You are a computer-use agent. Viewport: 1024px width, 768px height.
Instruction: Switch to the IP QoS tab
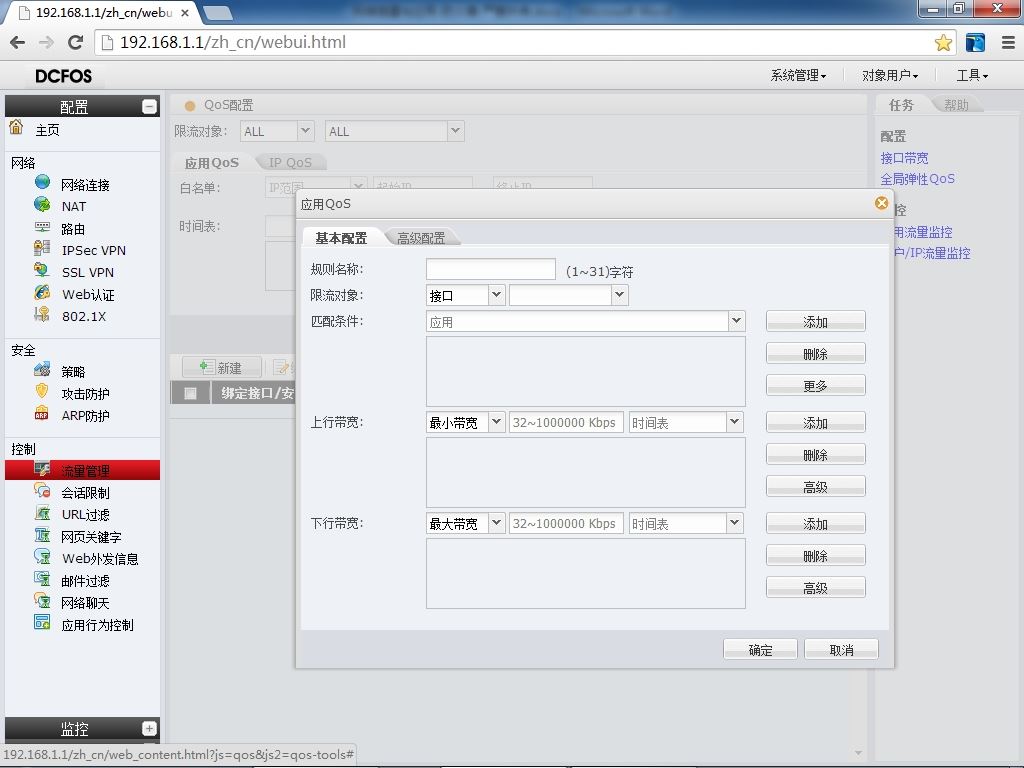click(291, 162)
